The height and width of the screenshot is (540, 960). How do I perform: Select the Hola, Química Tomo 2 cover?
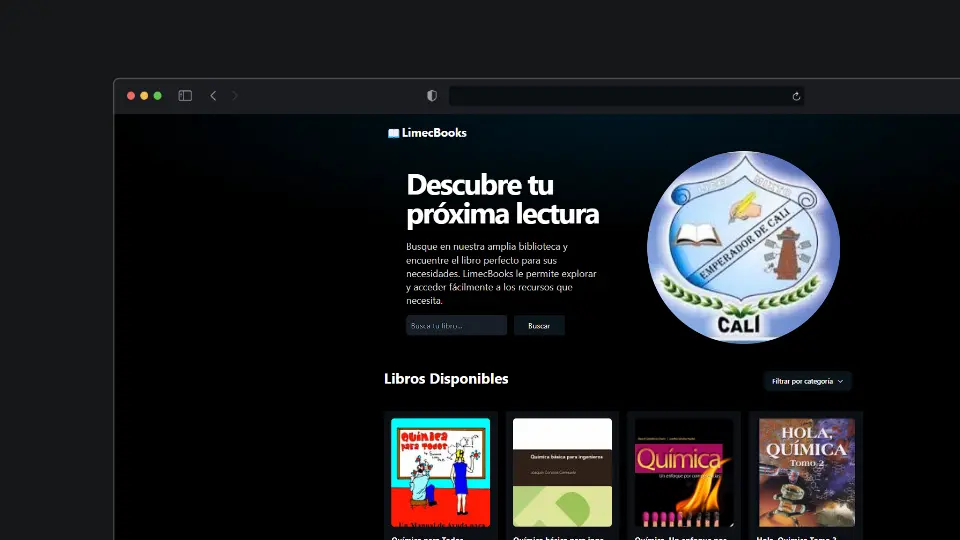[x=806, y=472]
